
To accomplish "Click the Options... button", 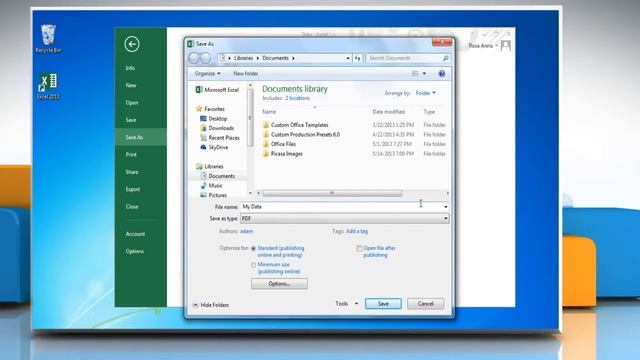I will pyautogui.click(x=279, y=284).
